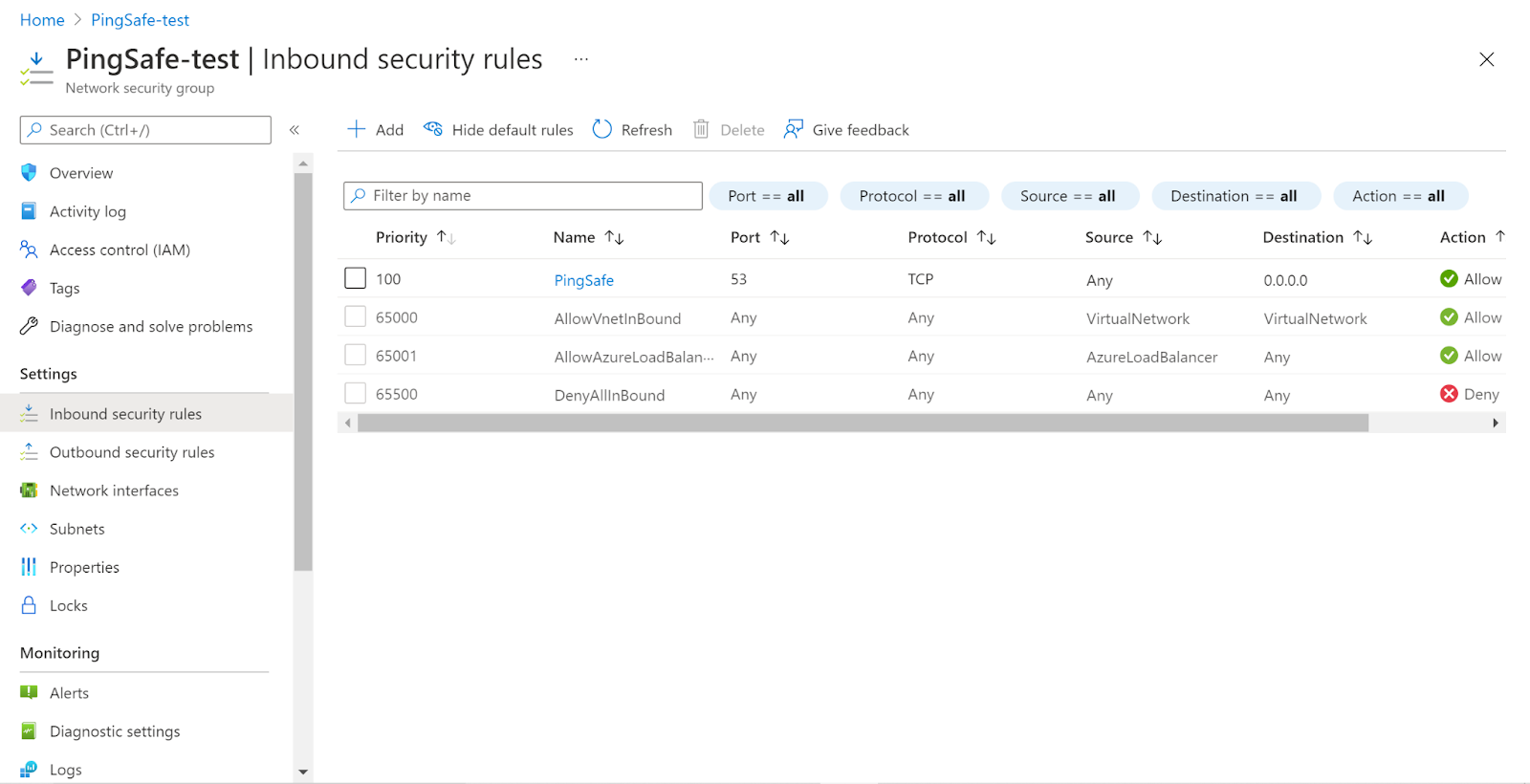The width and height of the screenshot is (1530, 784).
Task: Collapse the sidebar with double chevron
Action: [295, 130]
